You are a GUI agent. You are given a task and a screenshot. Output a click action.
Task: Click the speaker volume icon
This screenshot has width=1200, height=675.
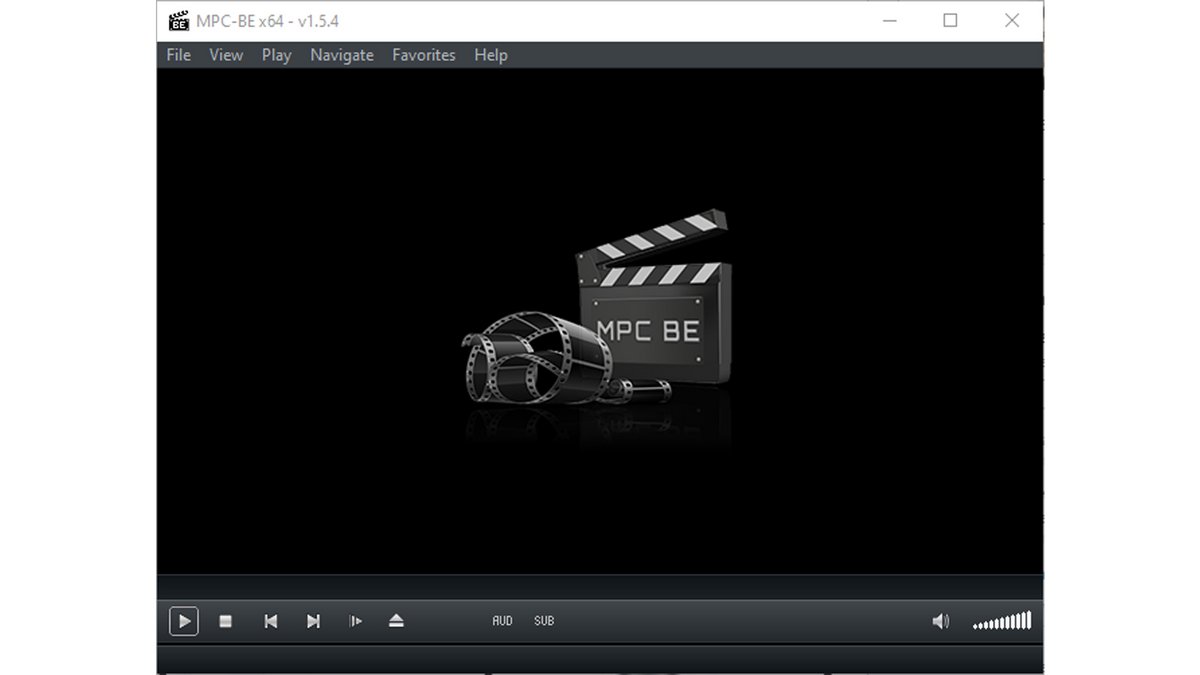(938, 621)
